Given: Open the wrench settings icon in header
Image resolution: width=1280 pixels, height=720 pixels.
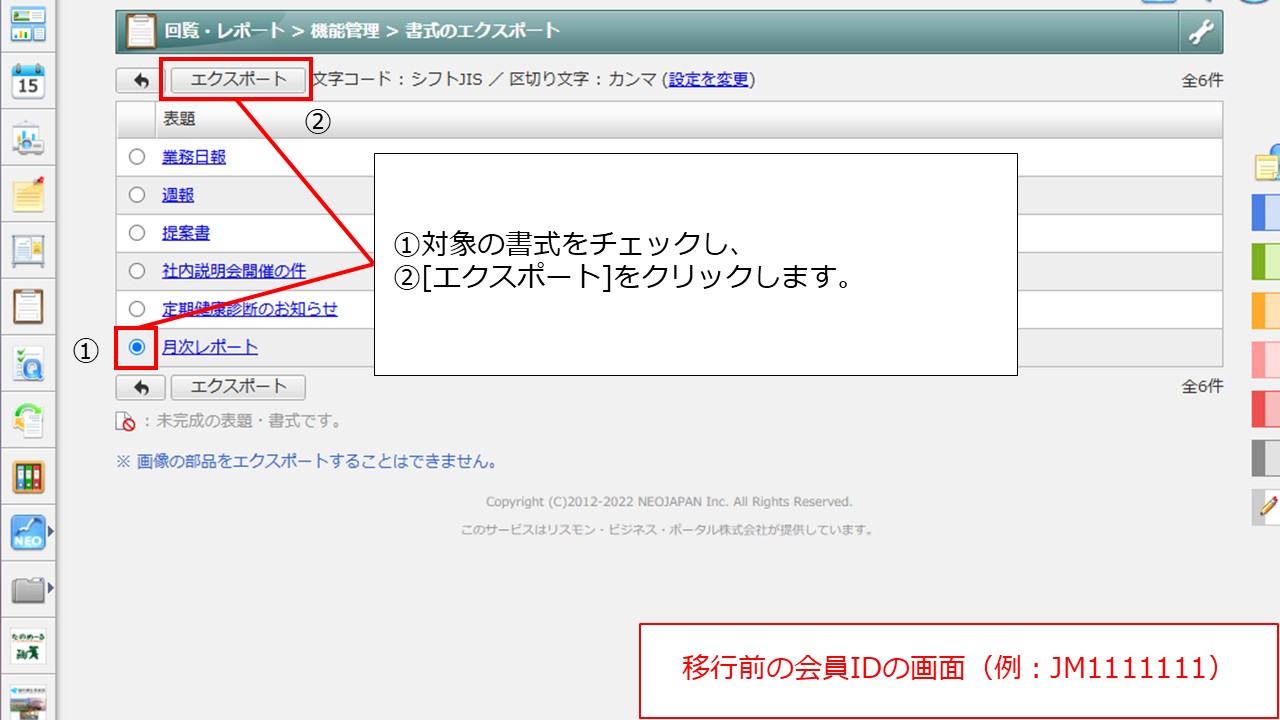Looking at the screenshot, I should (x=1200, y=32).
